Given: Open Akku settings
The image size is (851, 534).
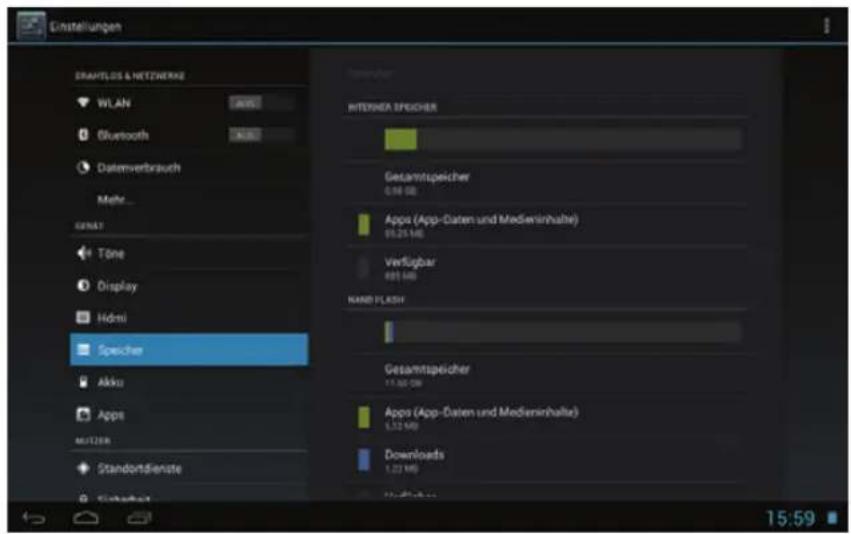Looking at the screenshot, I should pyautogui.click(x=189, y=382).
